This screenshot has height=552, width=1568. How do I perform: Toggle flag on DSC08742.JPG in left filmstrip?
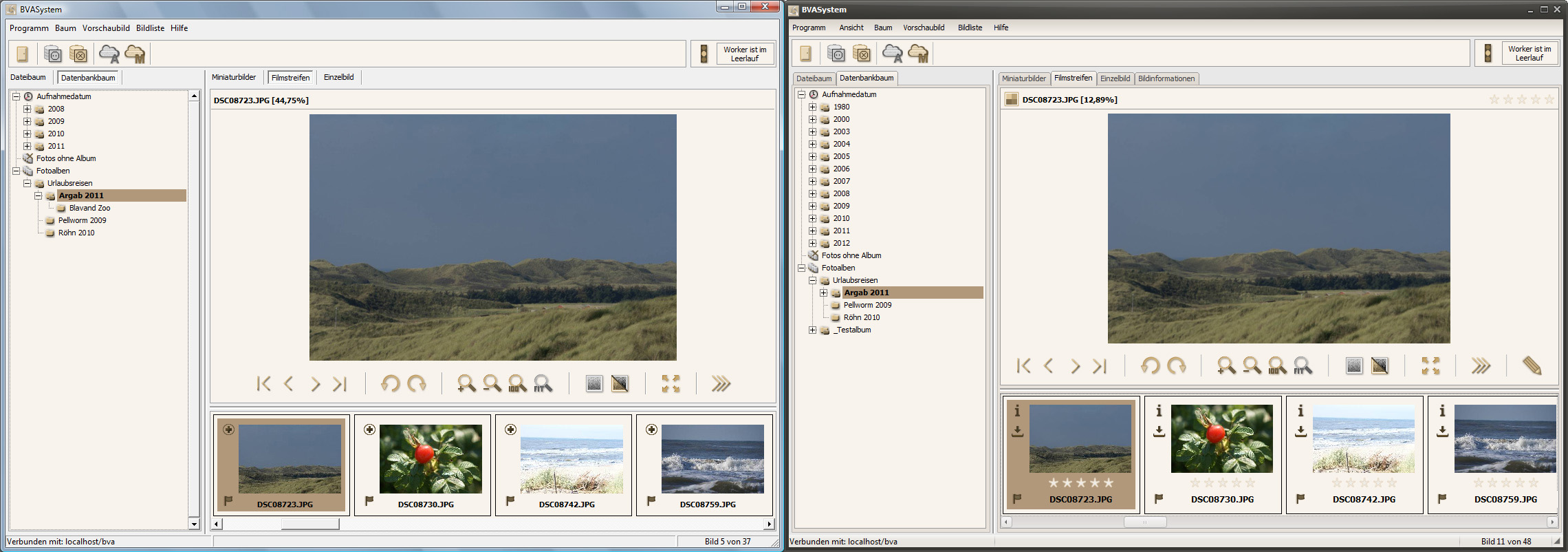(x=510, y=500)
